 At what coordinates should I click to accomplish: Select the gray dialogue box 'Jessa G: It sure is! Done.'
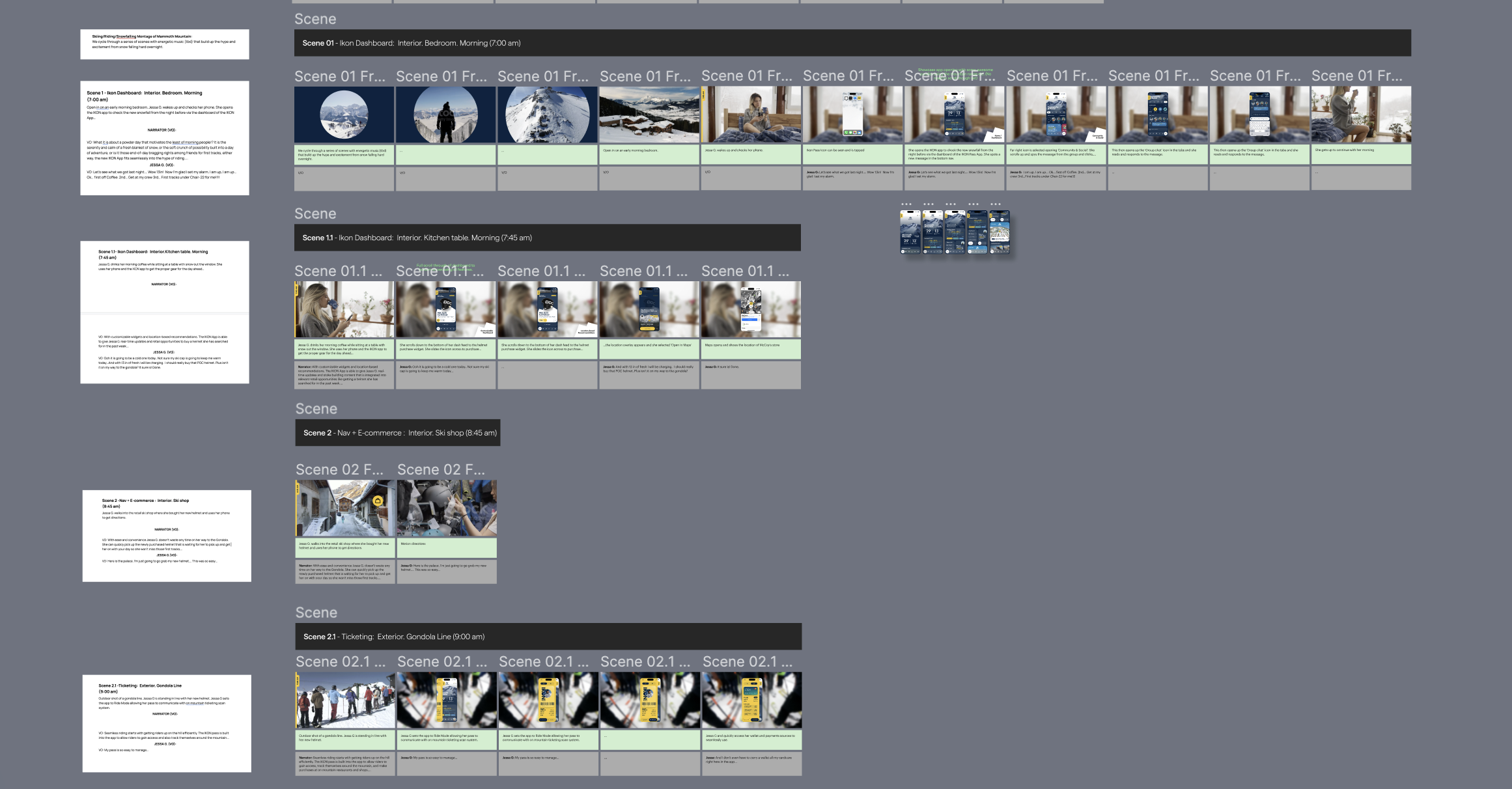(x=751, y=375)
